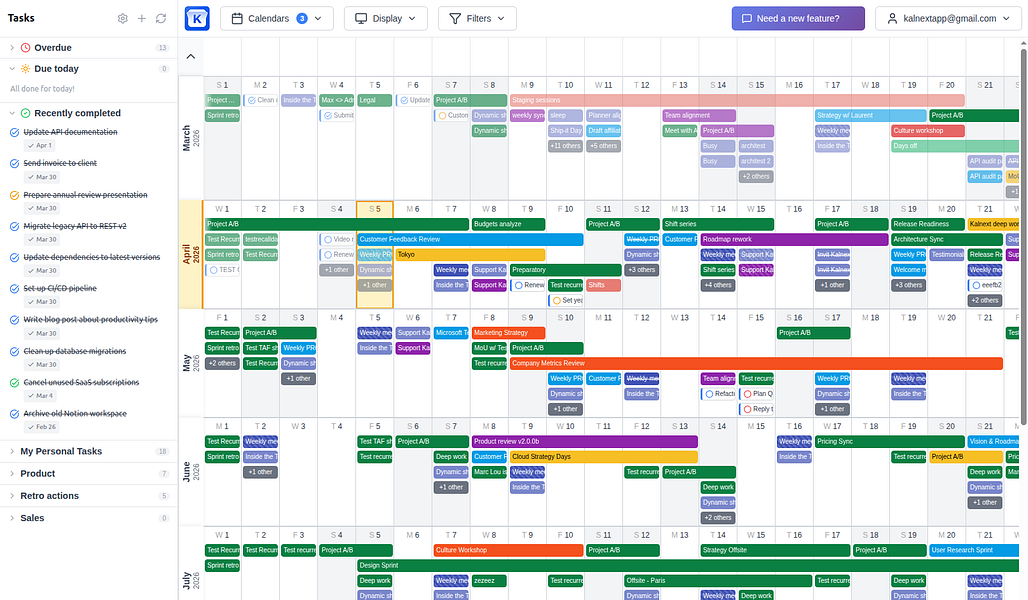Screen dimensions: 1028x600
Task: Expand the Sales task list
Action: [12, 518]
